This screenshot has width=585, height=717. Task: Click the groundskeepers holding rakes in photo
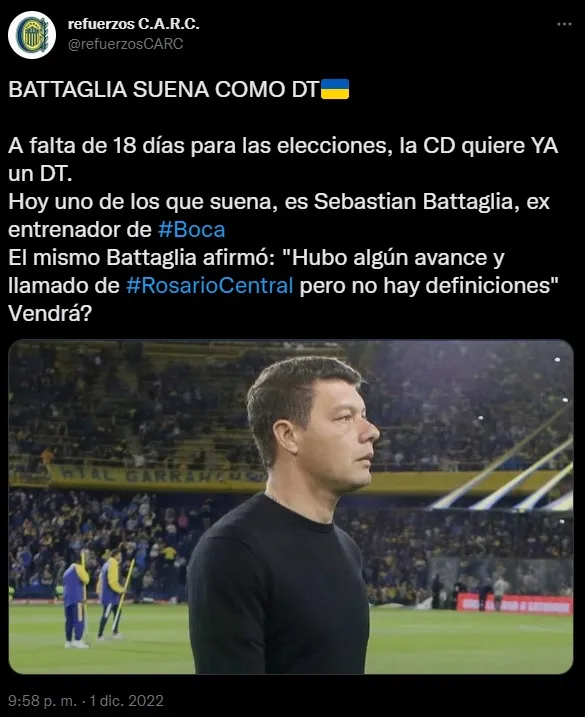click(97, 598)
